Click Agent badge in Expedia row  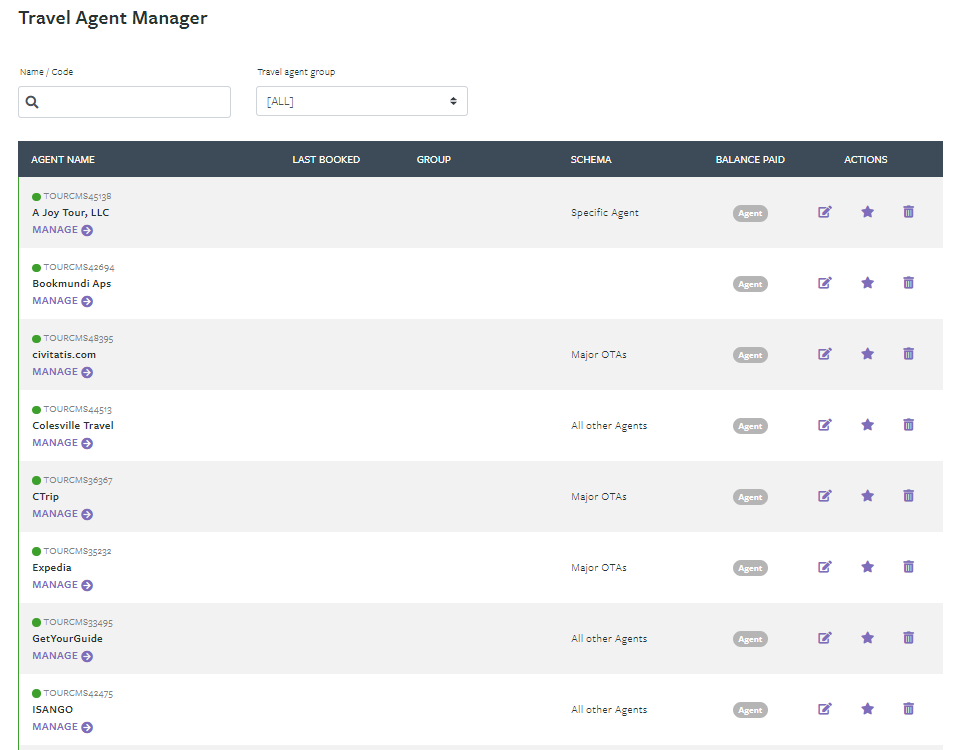[x=750, y=569]
